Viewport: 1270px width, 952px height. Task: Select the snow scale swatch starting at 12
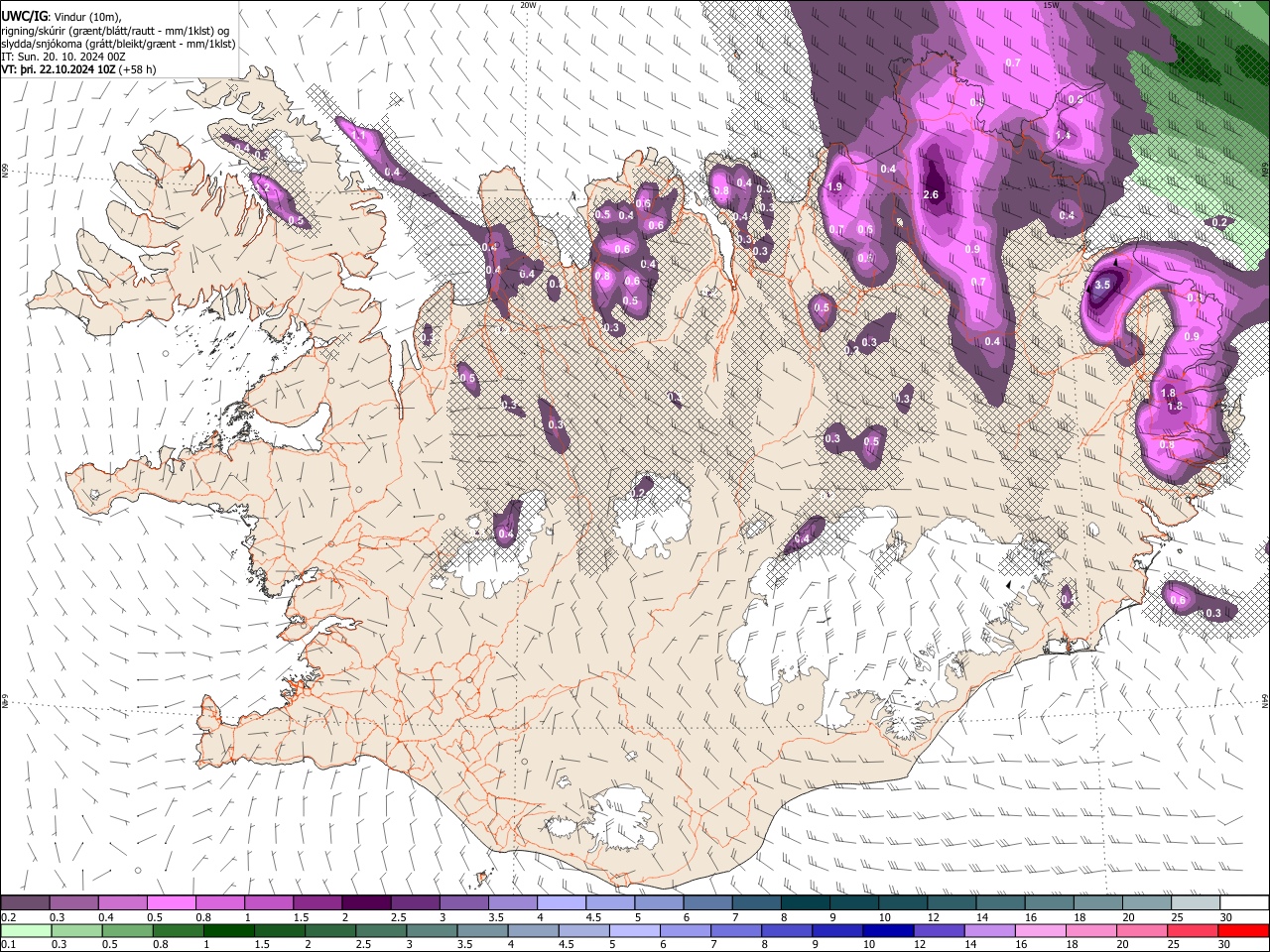[952, 903]
